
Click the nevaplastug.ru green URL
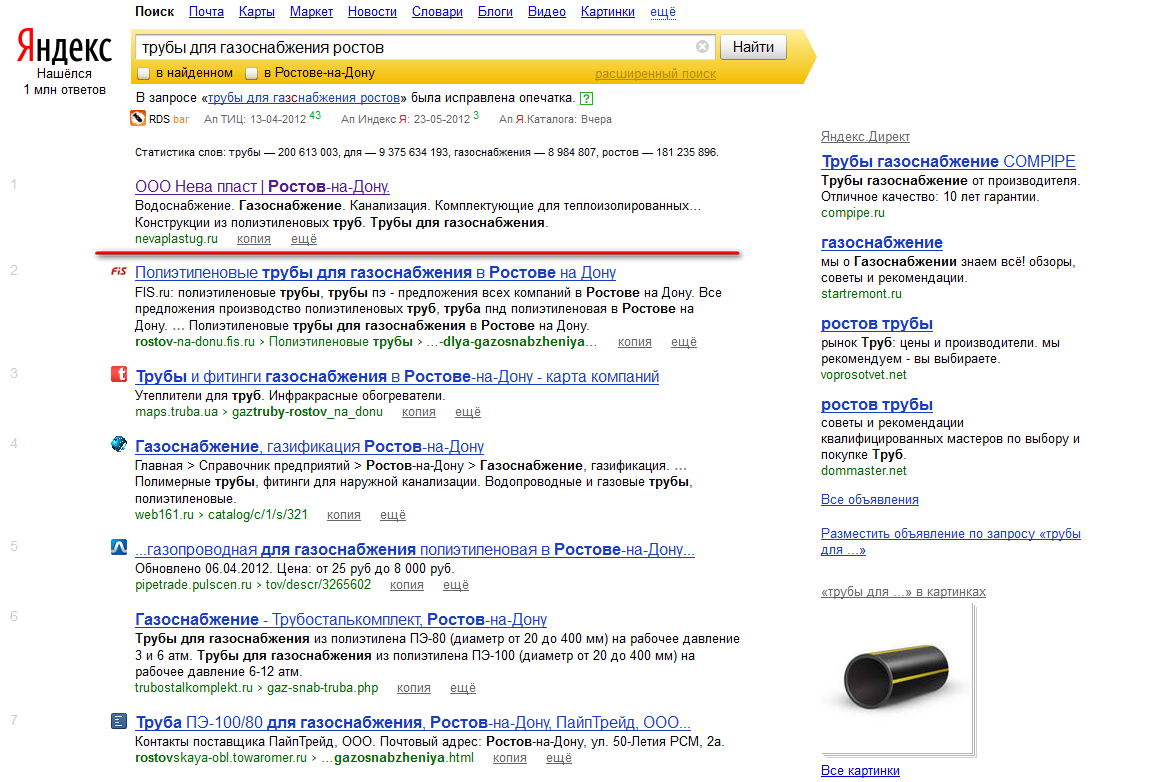point(177,239)
